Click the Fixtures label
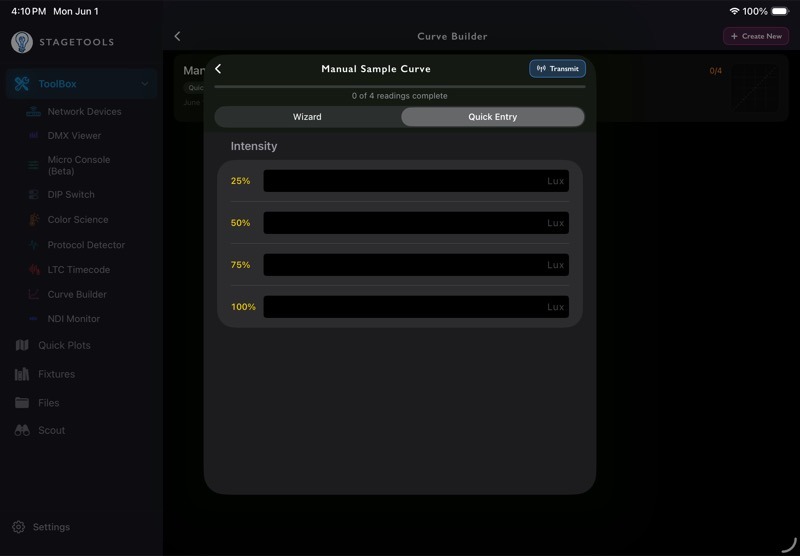 click(x=57, y=374)
